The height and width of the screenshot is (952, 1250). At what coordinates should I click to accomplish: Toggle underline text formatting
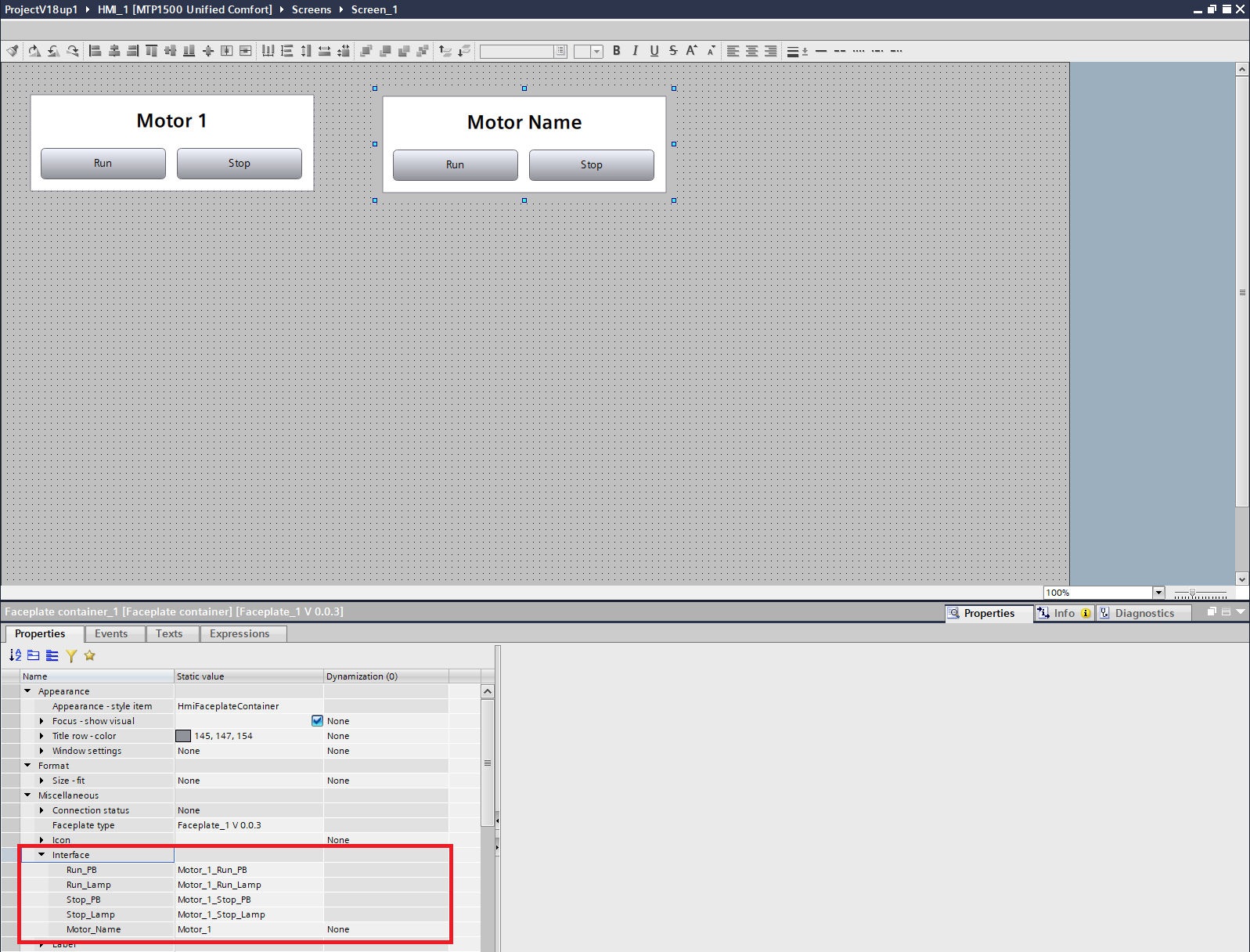pyautogui.click(x=654, y=51)
